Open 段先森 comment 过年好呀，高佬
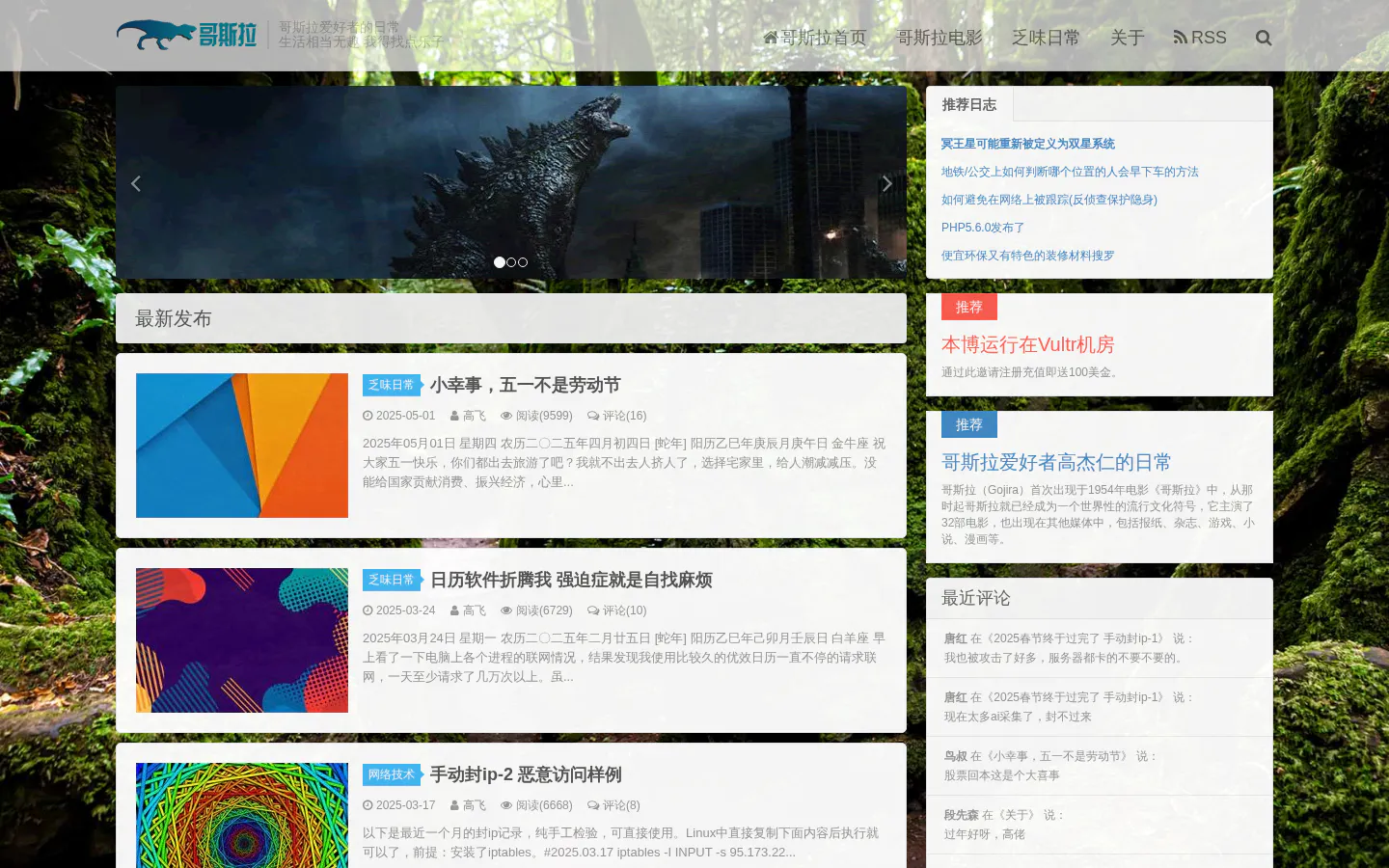 point(1100,825)
